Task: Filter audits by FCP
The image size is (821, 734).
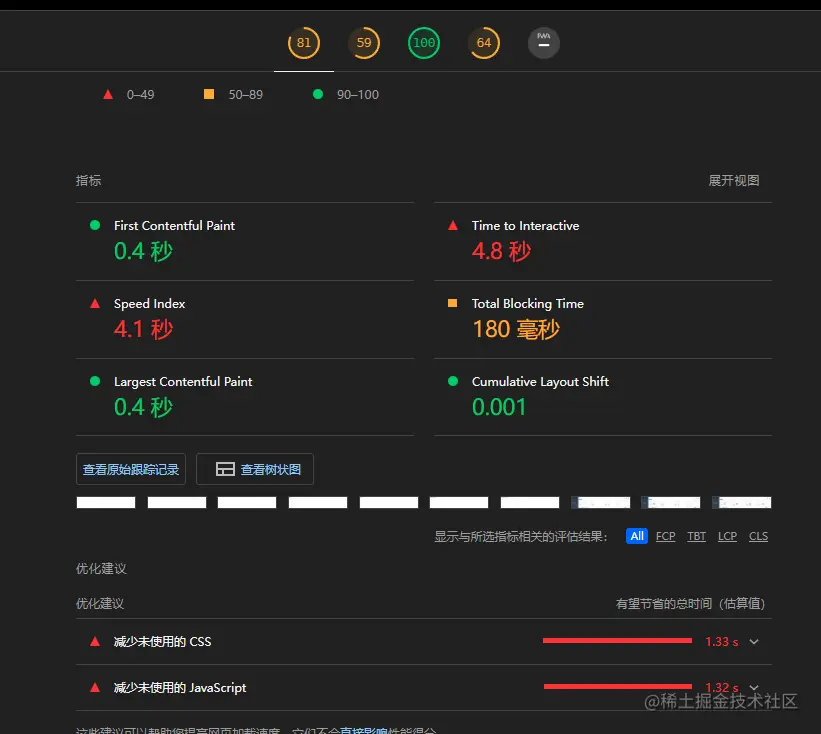Action: pos(665,536)
